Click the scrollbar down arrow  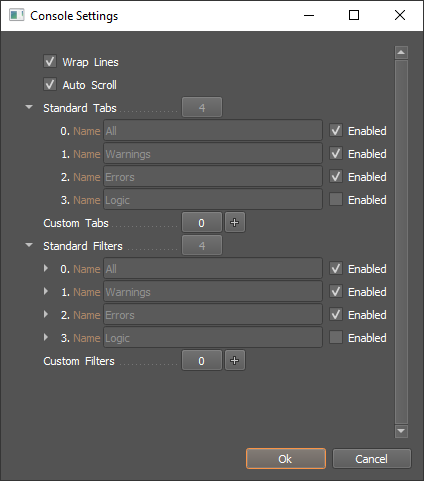(x=401, y=431)
